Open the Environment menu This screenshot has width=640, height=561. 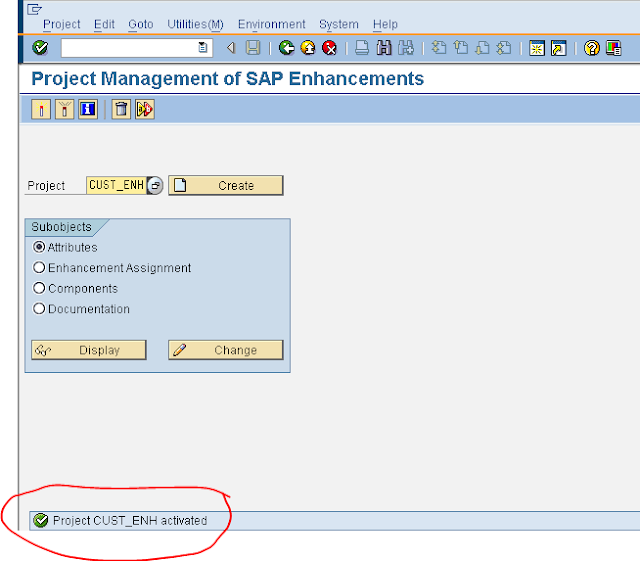(x=271, y=24)
